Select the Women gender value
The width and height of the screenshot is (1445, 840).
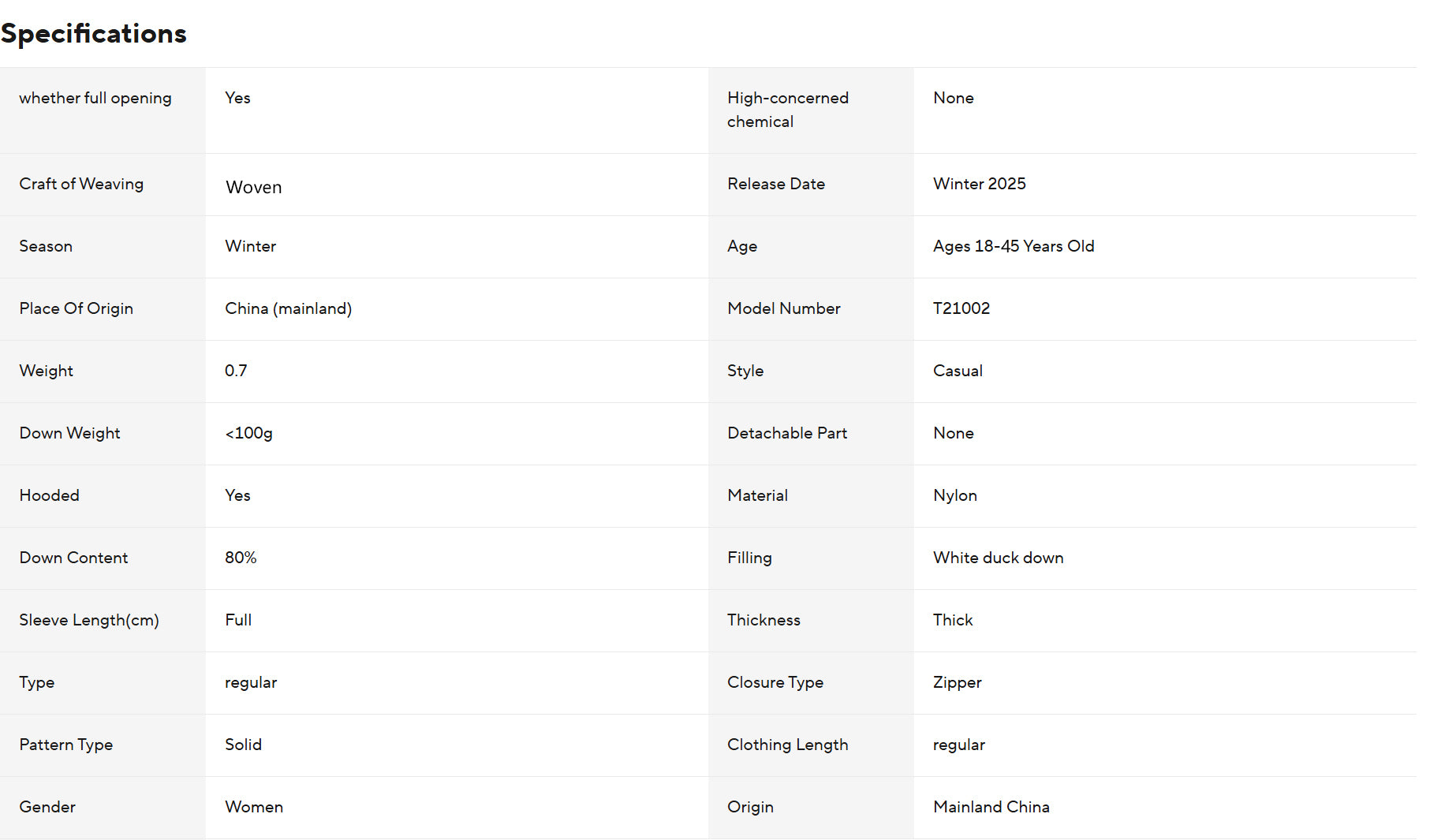pos(254,807)
